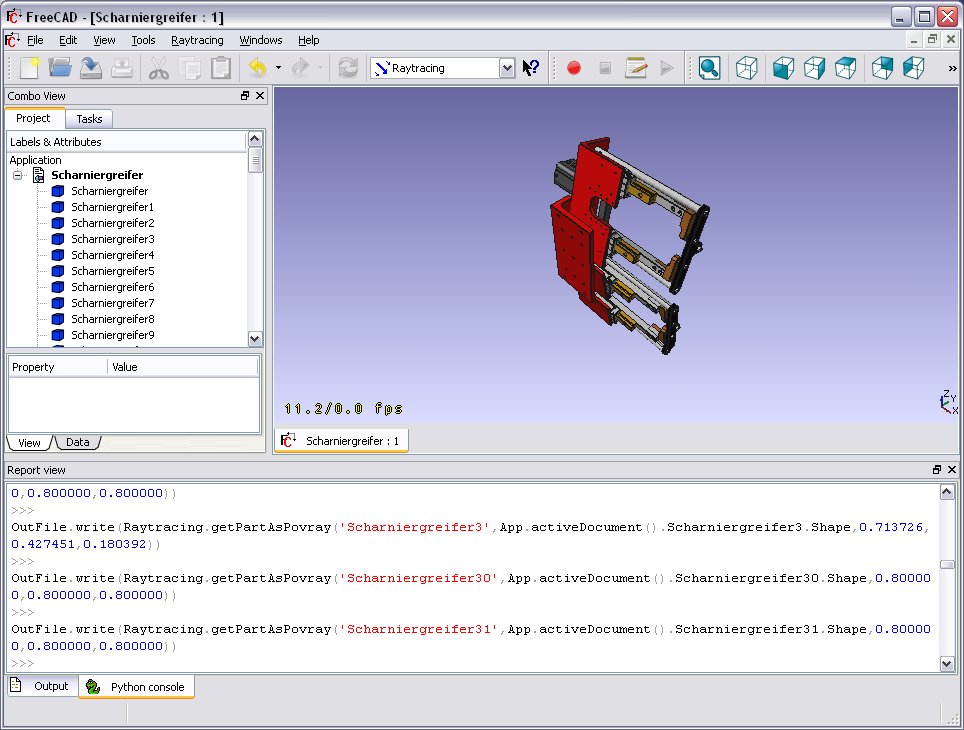The image size is (964, 730).
Task: Click report view scrollbar down arrow
Action: coord(947,664)
